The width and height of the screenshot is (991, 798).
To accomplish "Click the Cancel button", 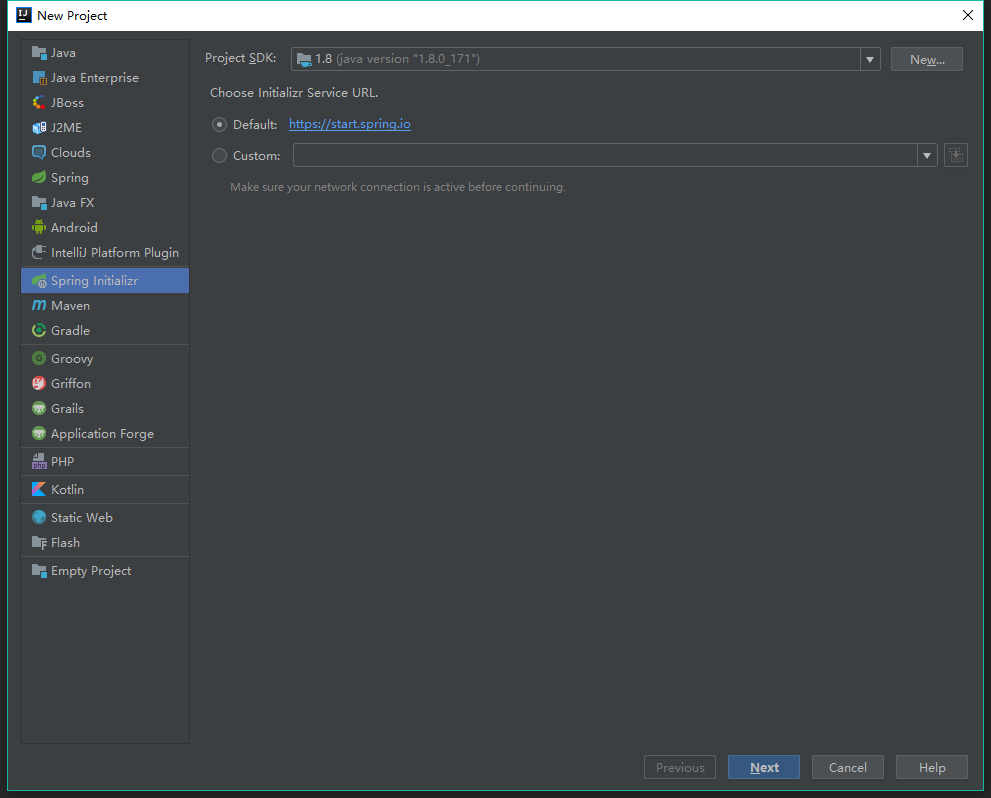I will (x=848, y=767).
